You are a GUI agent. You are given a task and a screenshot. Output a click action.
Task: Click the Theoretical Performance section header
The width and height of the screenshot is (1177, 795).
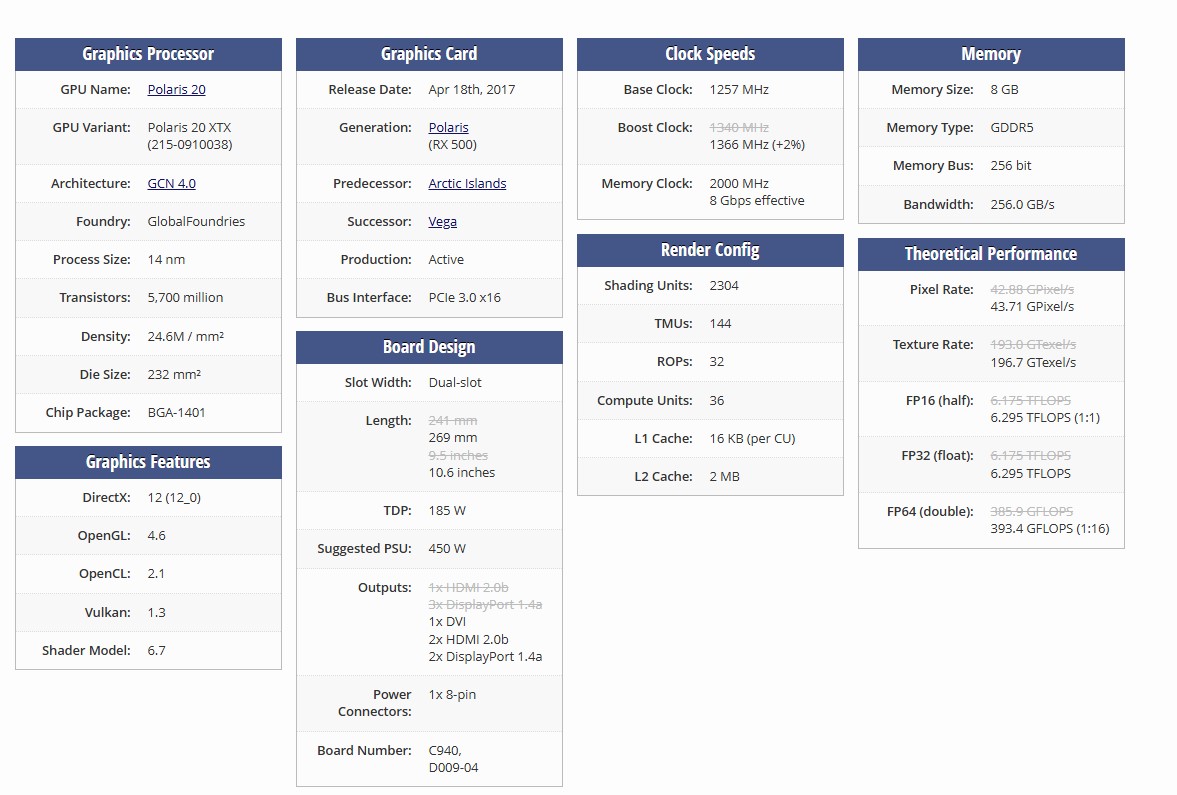coord(990,254)
